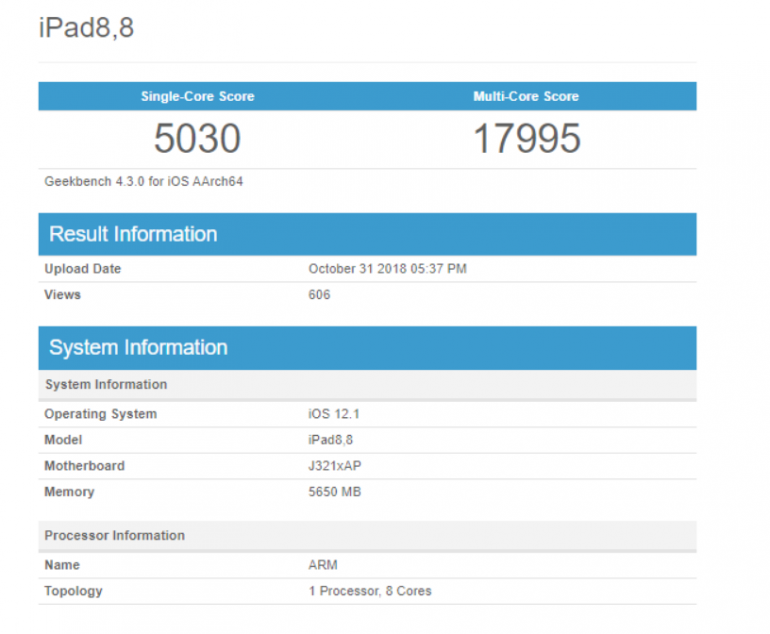Click the Multi-Core Score column header
Image resolution: width=770 pixels, height=634 pixels.
526,97
